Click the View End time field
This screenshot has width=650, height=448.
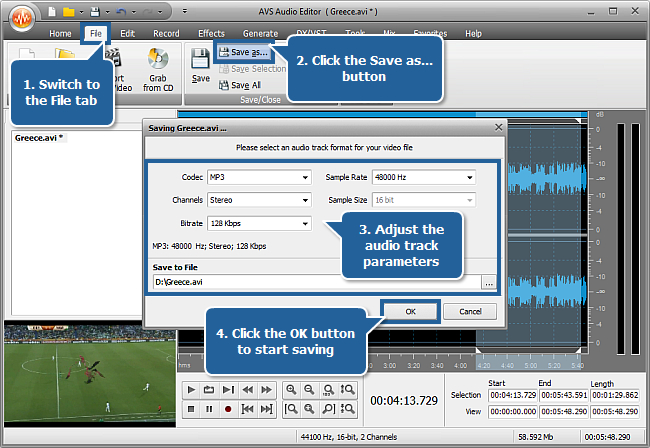click(564, 412)
